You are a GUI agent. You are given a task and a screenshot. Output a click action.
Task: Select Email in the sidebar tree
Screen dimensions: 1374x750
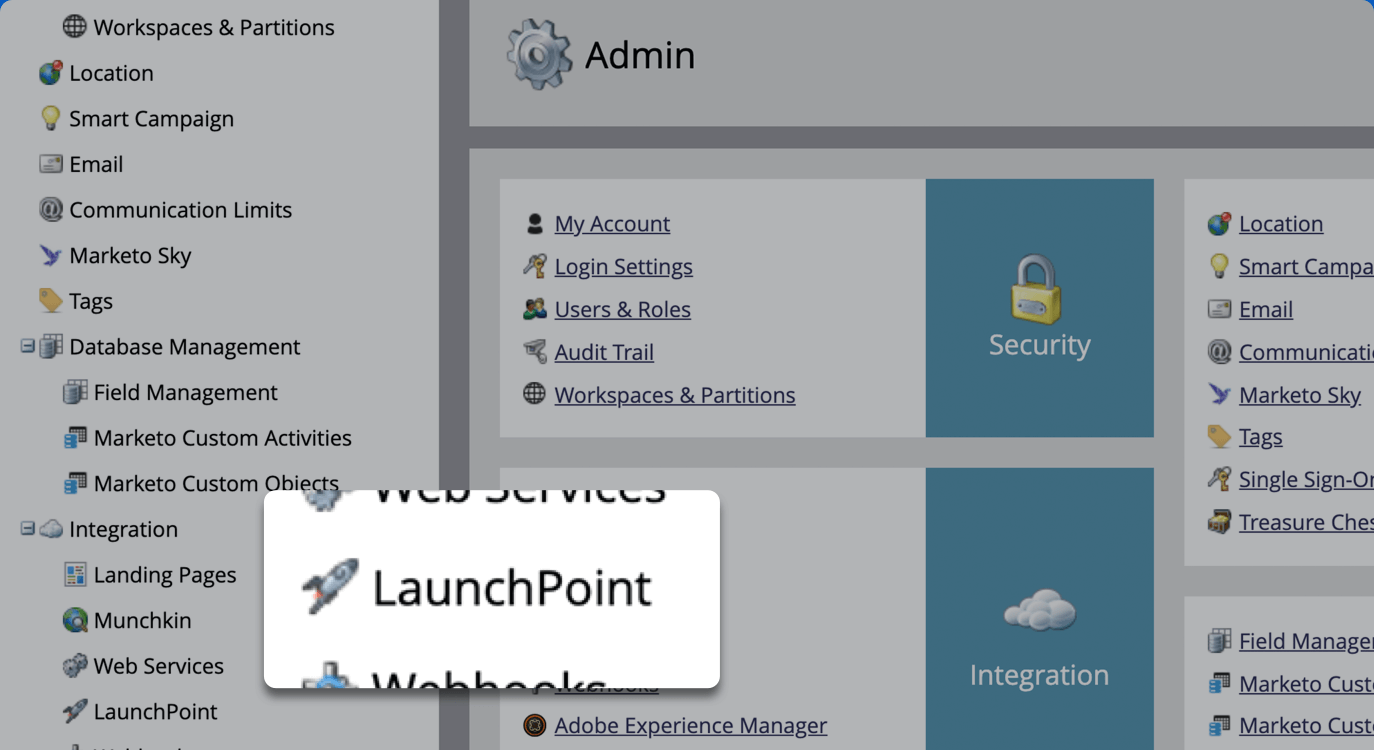(x=96, y=164)
